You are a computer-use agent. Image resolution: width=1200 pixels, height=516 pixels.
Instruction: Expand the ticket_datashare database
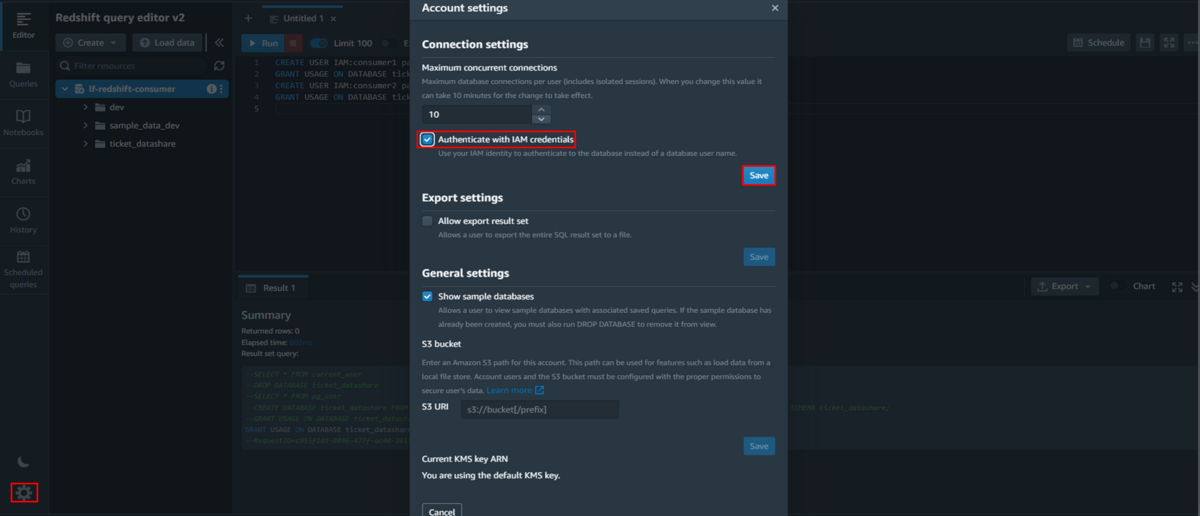[86, 144]
